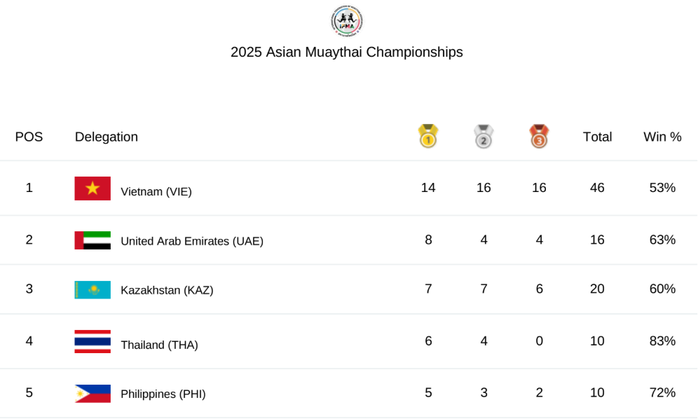
Task: Click the Thailand flag icon
Action: 93,342
